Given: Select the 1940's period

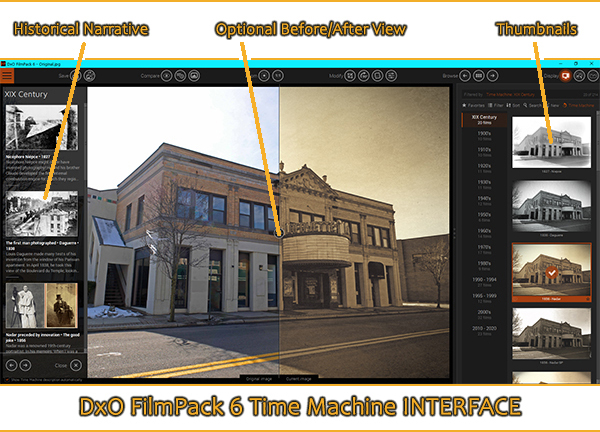Looking at the screenshot, I should pos(484,201).
